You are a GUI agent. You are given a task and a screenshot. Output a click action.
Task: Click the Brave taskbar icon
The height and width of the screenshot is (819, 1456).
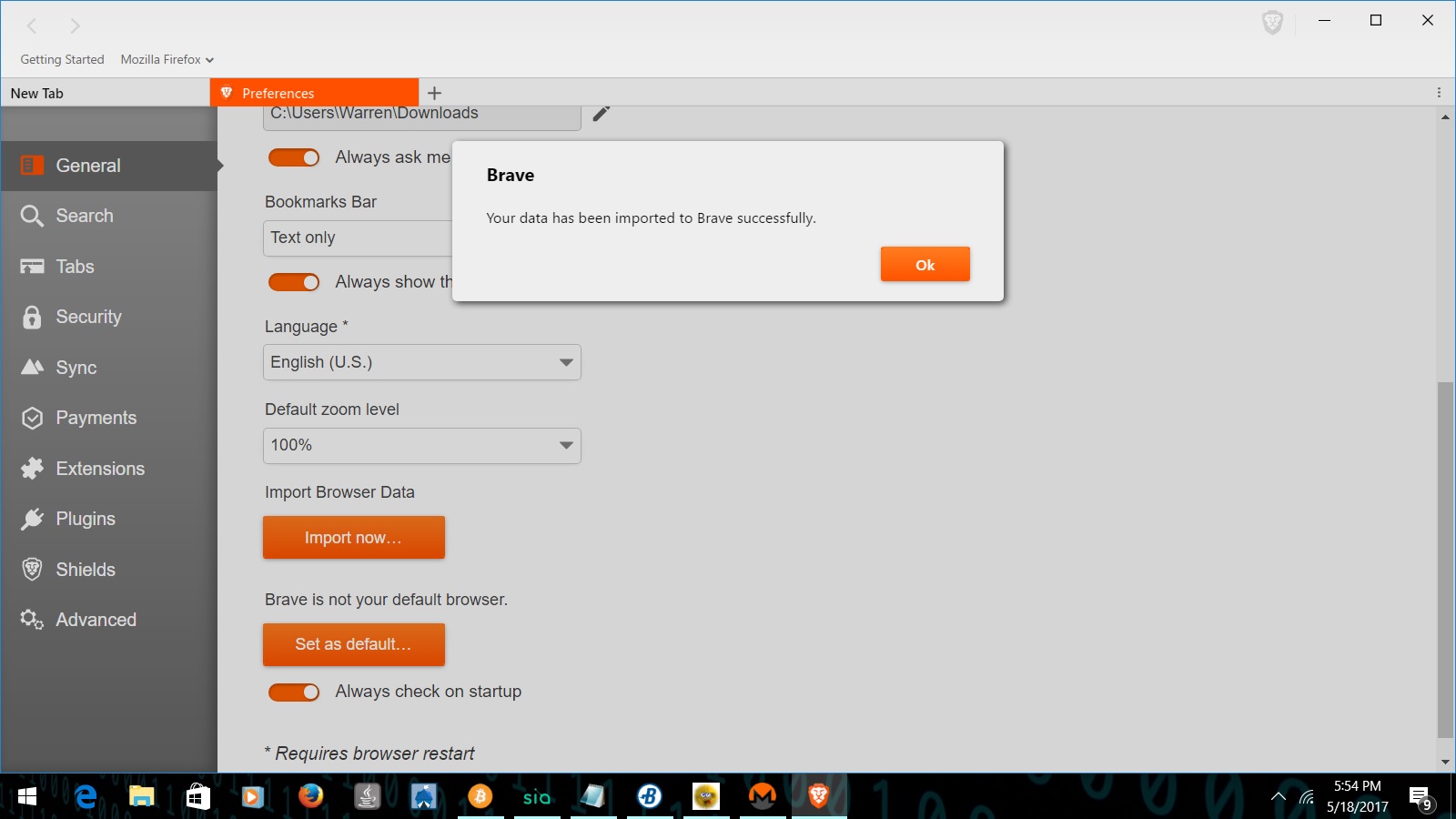(x=818, y=797)
